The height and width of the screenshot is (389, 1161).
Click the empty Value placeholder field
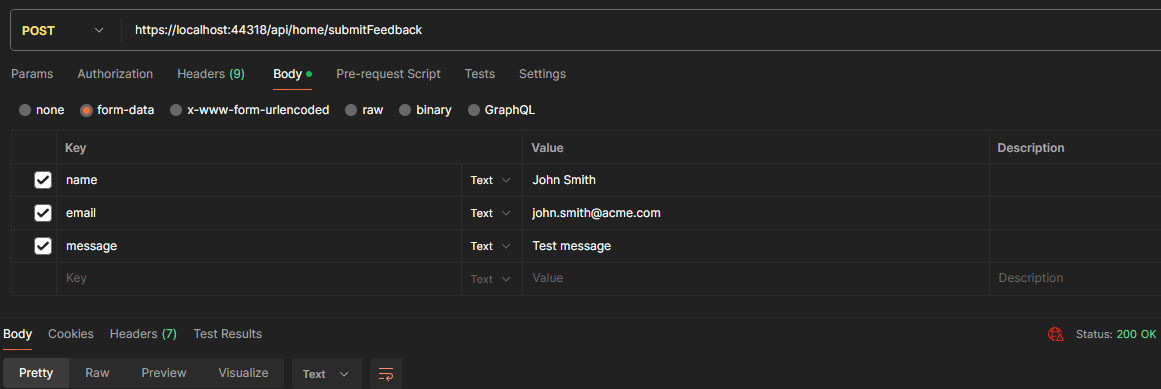tap(756, 279)
